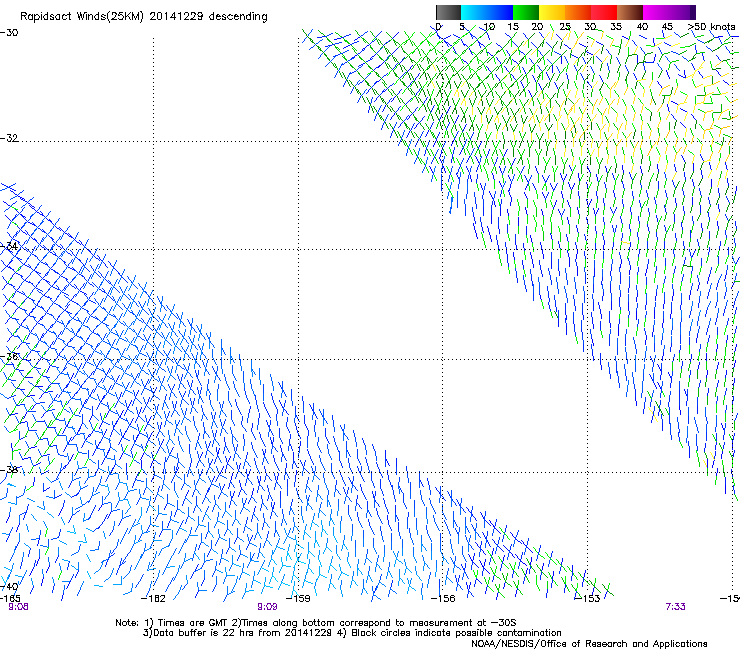Screen dimensions: 740x650
Task: Click the '0' legend scale label
Action: [439, 27]
